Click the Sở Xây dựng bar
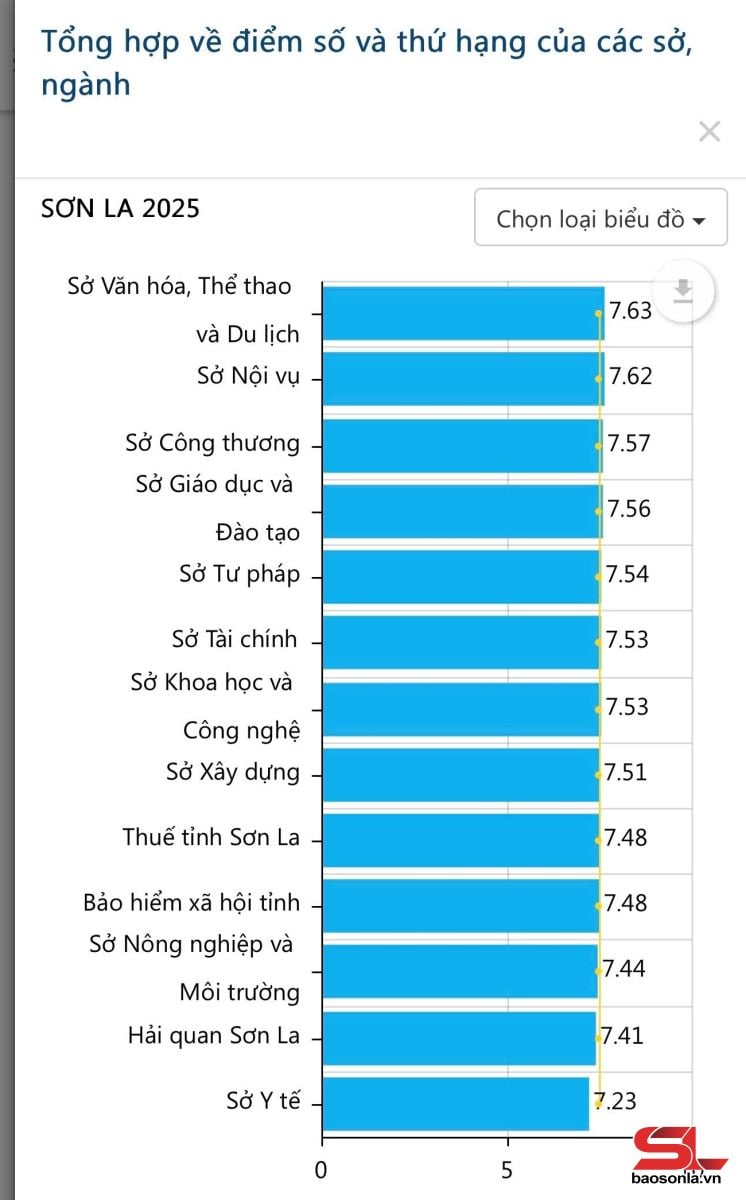This screenshot has height=1200, width=746. point(461,774)
